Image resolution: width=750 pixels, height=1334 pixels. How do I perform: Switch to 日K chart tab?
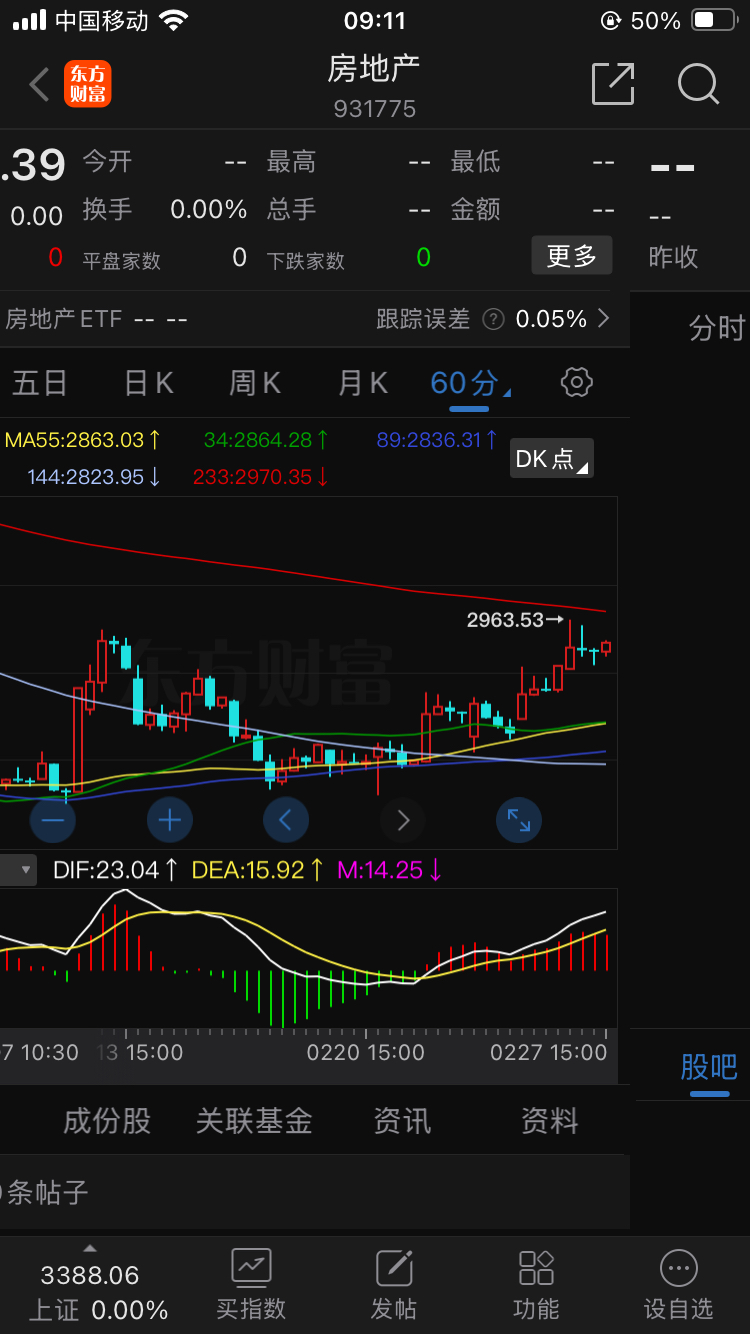[x=148, y=383]
